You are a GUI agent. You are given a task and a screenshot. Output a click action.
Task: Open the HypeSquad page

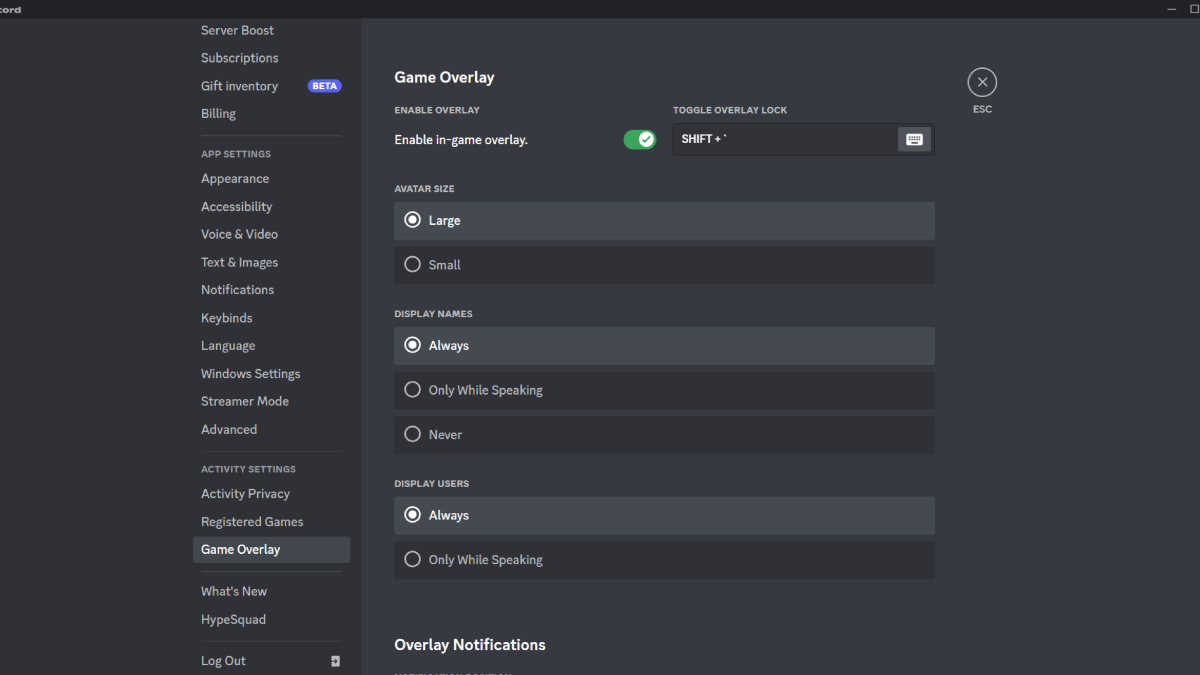pyautogui.click(x=233, y=619)
